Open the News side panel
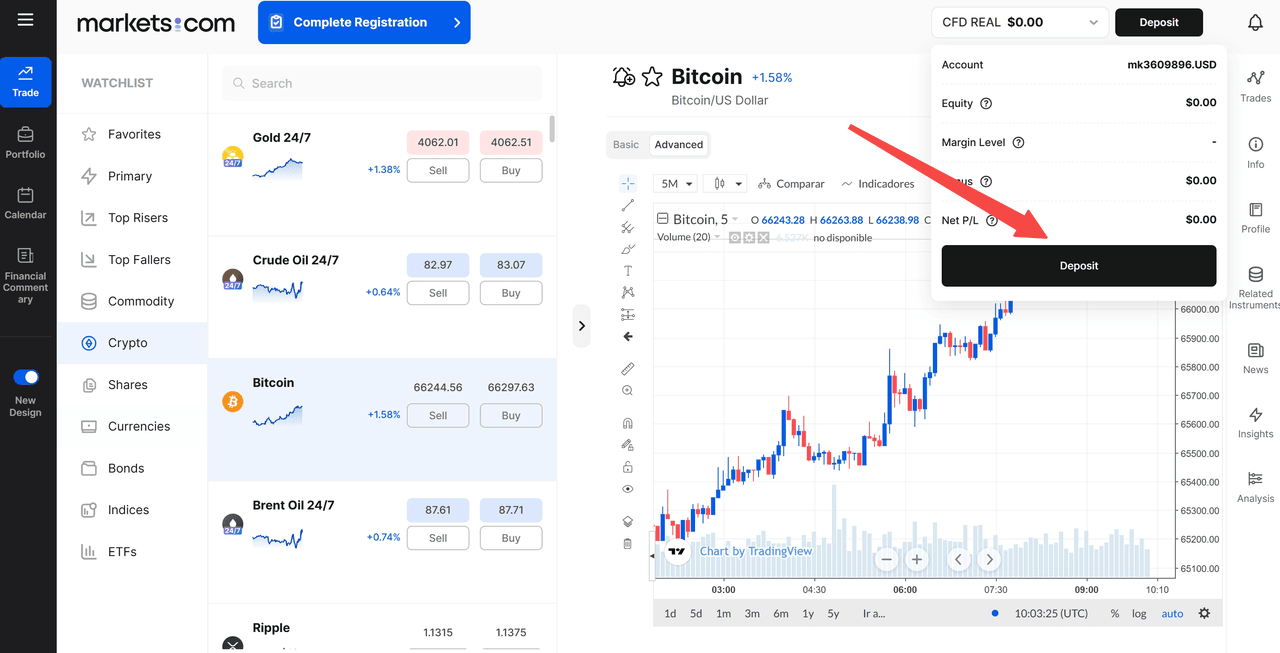The width and height of the screenshot is (1280, 653). pyautogui.click(x=1256, y=358)
